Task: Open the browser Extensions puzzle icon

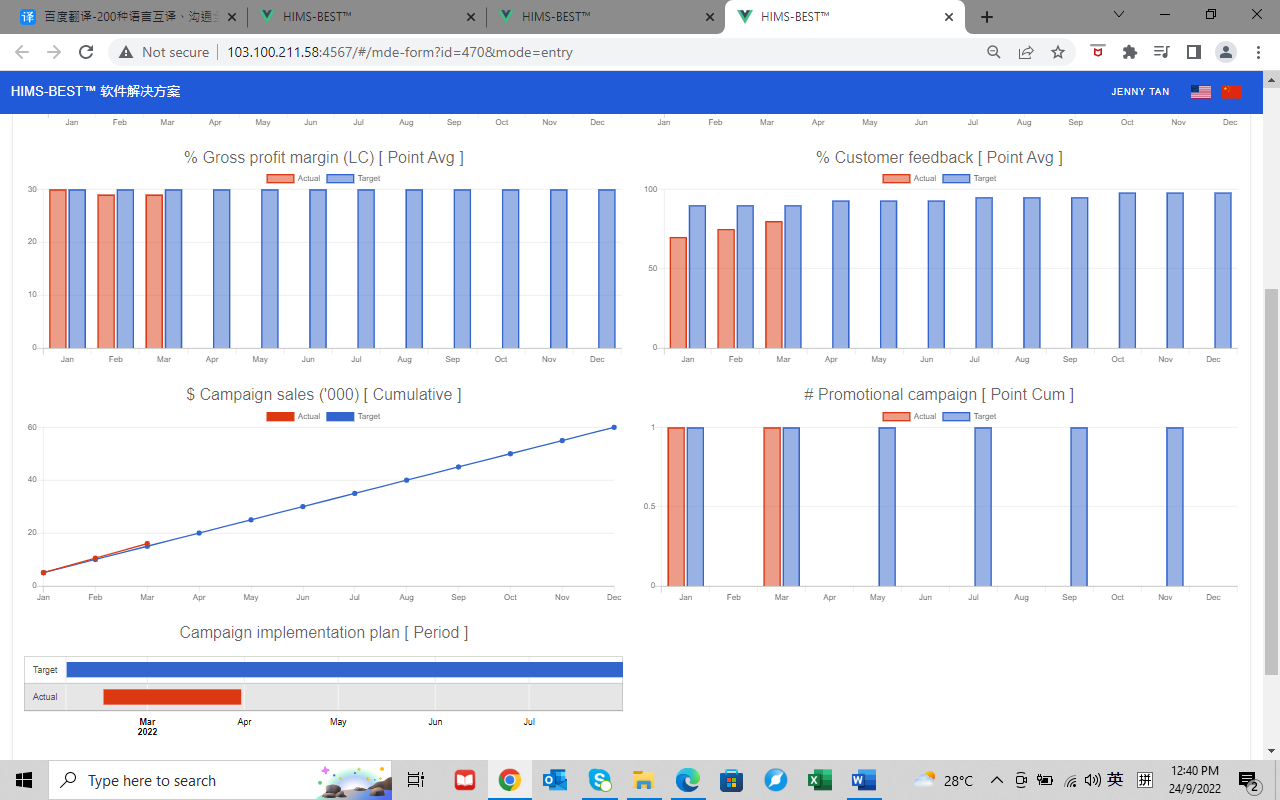Action: click(1129, 52)
